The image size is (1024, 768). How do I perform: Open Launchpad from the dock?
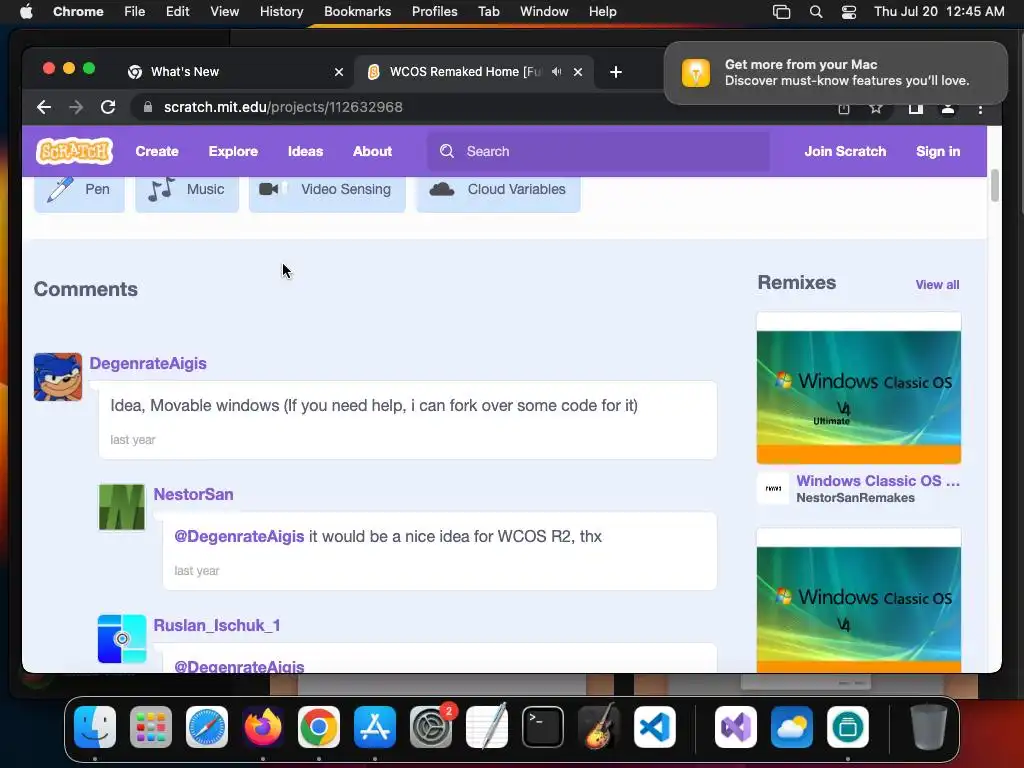click(x=151, y=727)
